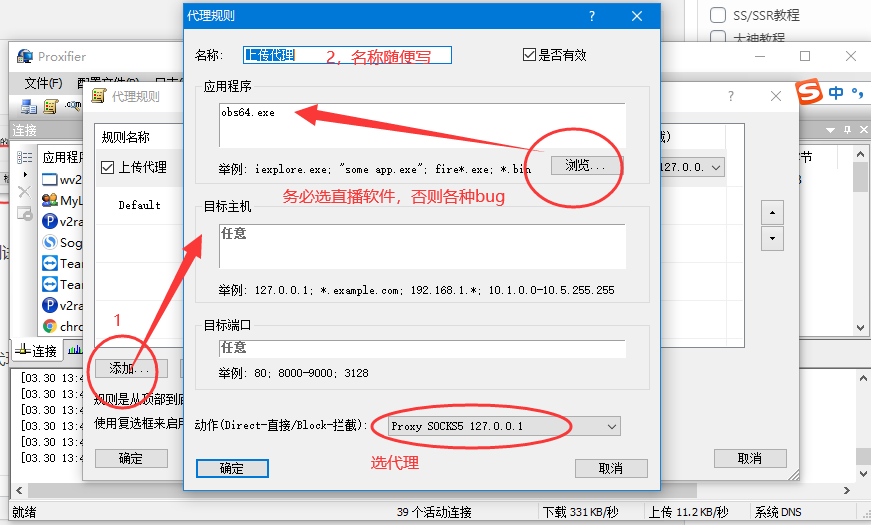Click the Proxifier app icon in title bar
This screenshot has height=525, width=871.
tap(24, 56)
